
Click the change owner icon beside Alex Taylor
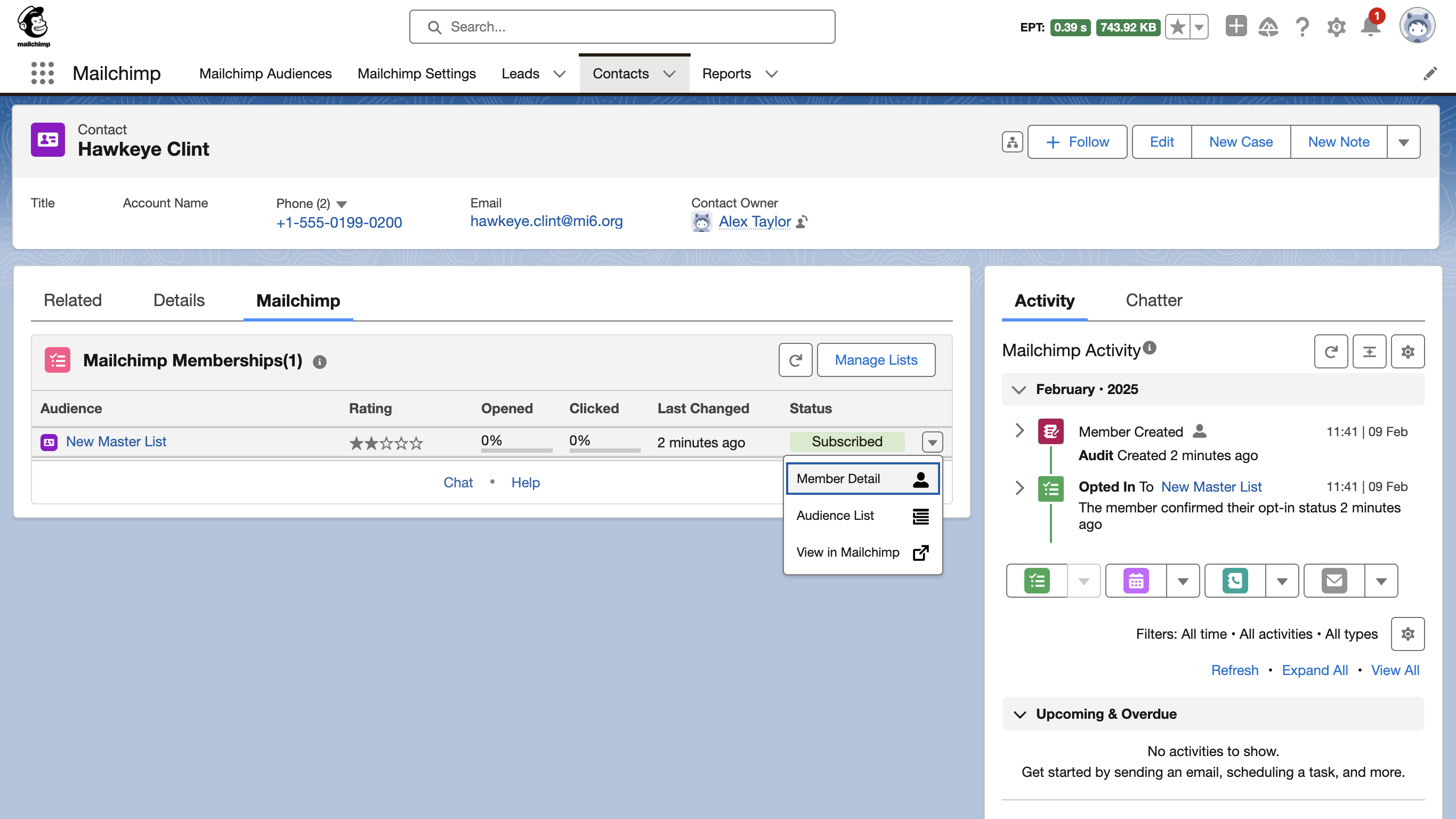pyautogui.click(x=802, y=222)
